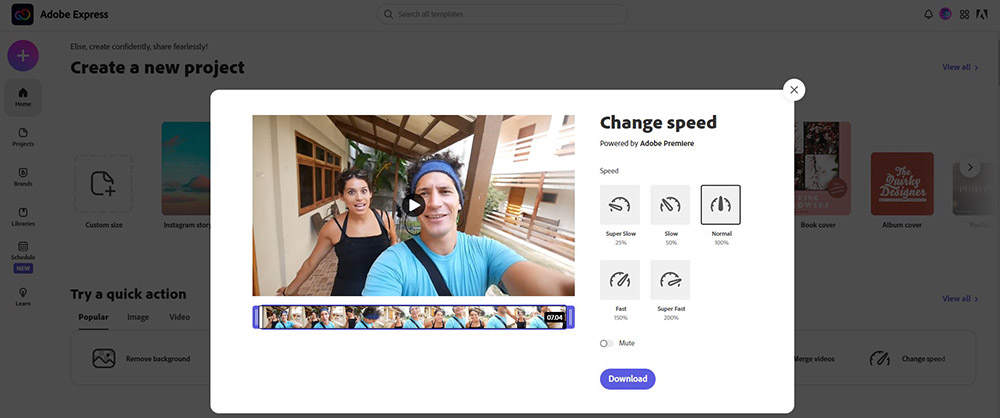Open the notifications bell icon
1000x418 pixels.
pos(928,14)
